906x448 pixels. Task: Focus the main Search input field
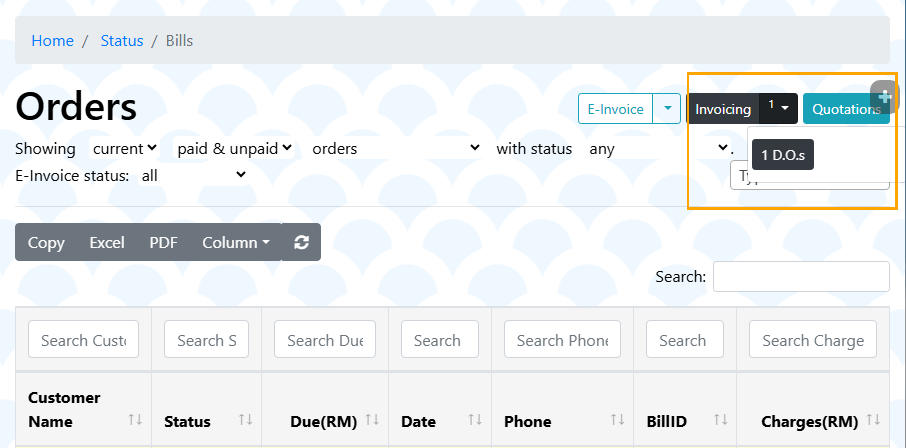(x=801, y=276)
